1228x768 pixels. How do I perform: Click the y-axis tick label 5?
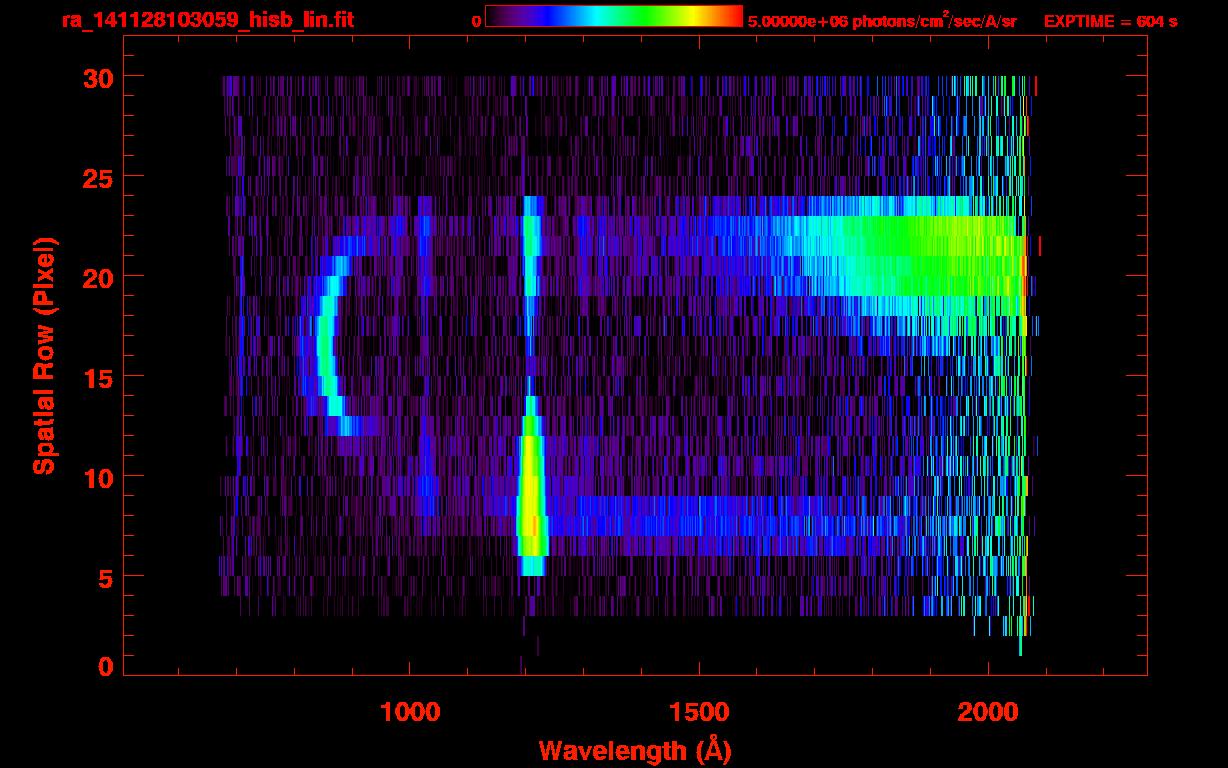click(x=107, y=577)
